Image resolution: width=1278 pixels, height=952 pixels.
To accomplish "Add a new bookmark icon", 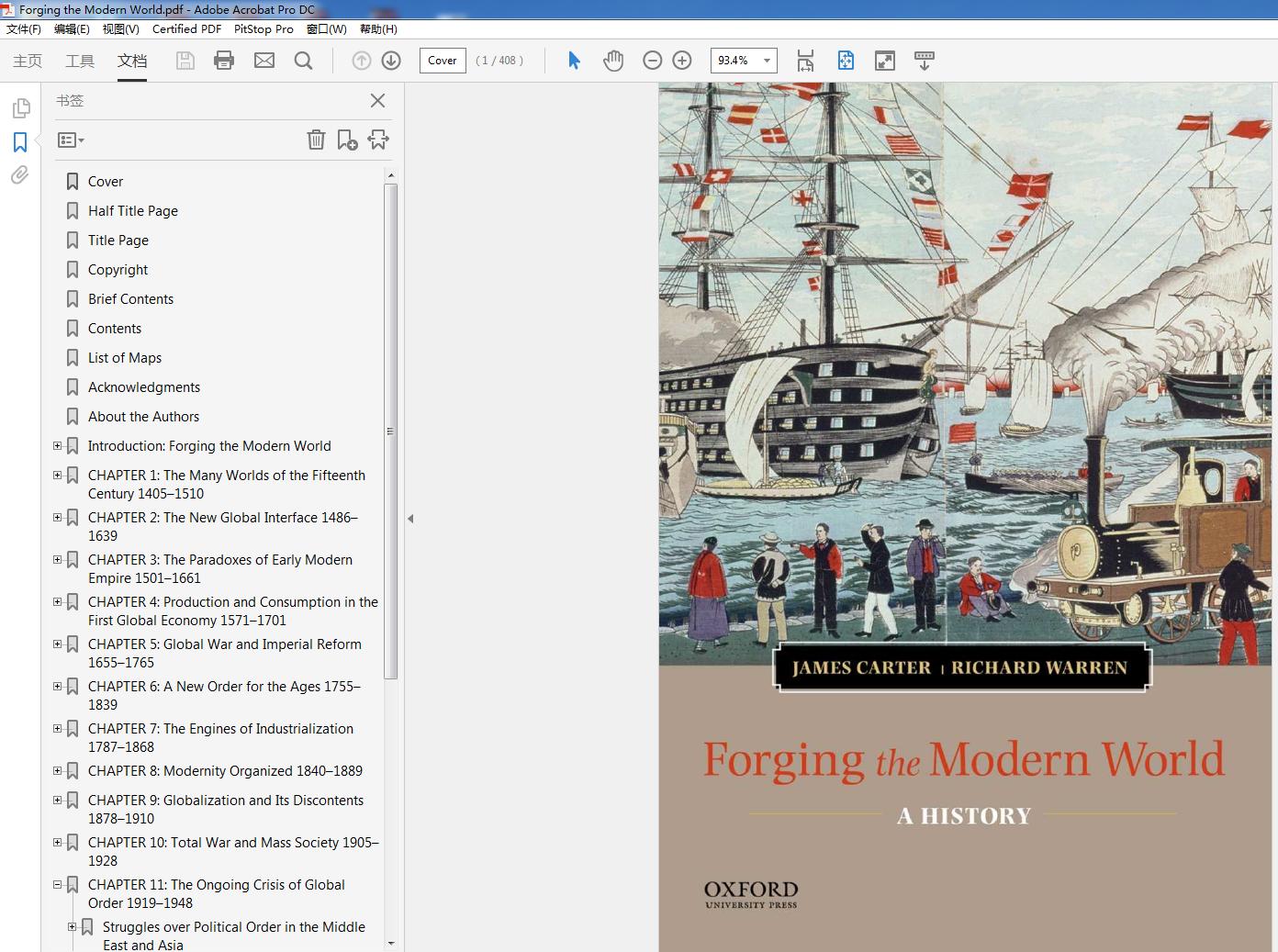I will point(347,140).
